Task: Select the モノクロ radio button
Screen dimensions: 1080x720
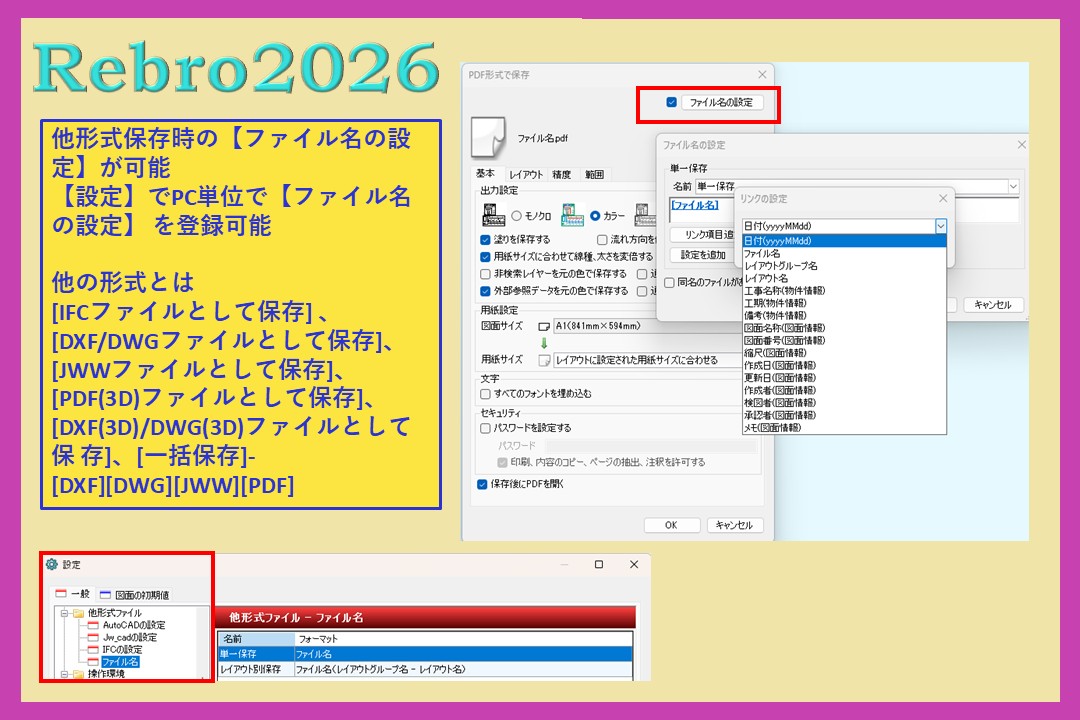Action: point(517,216)
